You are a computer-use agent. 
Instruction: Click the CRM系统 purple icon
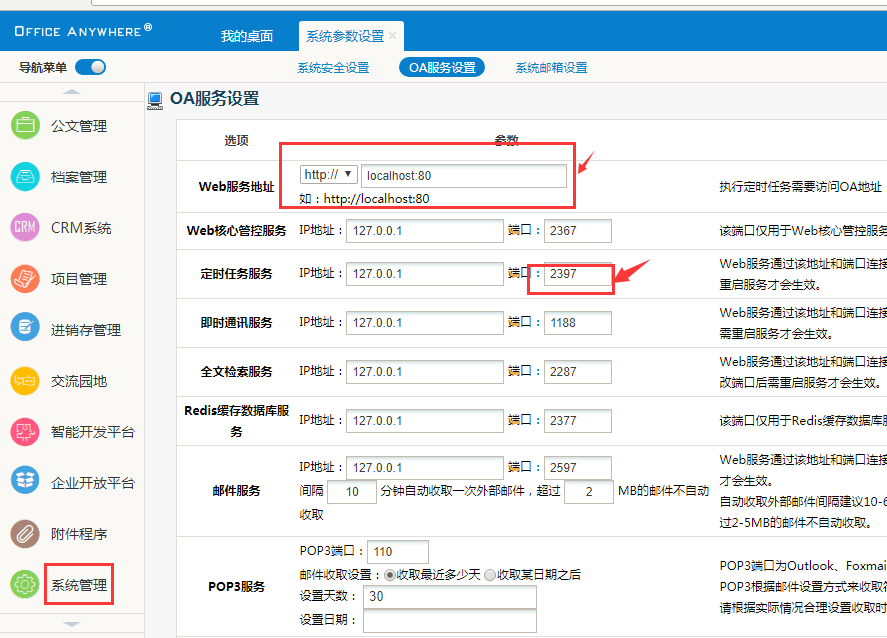(25, 228)
